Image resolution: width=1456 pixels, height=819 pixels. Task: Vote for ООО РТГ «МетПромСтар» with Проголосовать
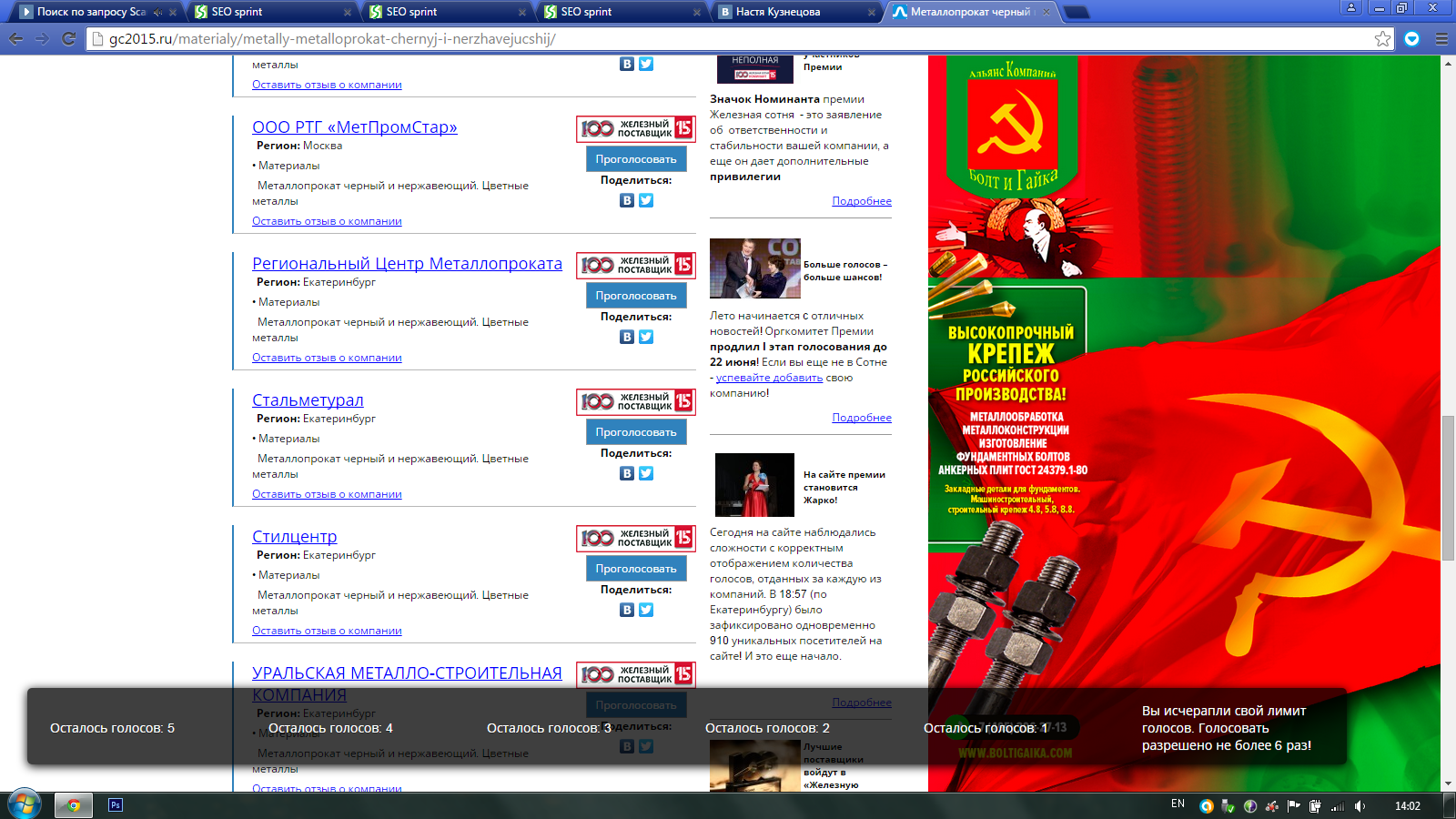[636, 159]
